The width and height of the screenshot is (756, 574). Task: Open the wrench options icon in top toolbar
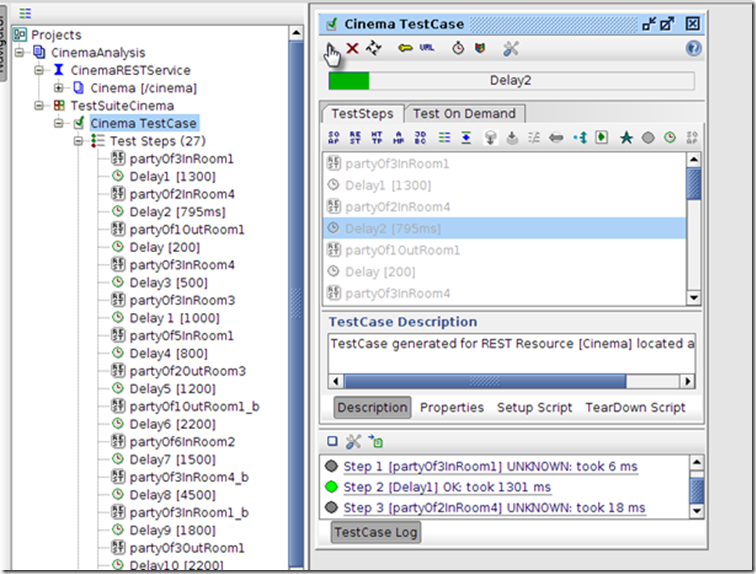click(511, 48)
